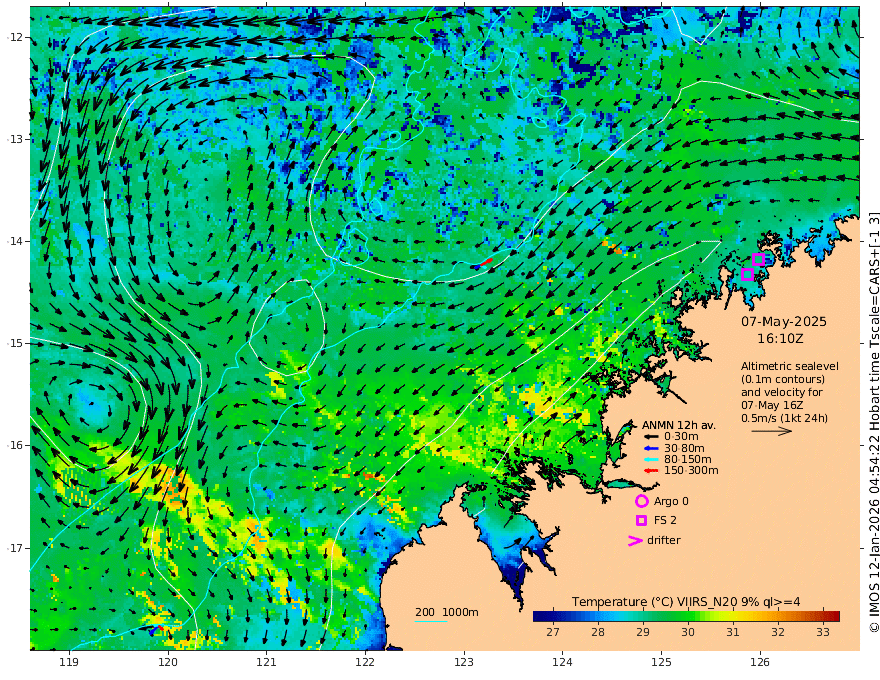Click the longitude axis label 124
880x680 pixels.
coord(562,663)
